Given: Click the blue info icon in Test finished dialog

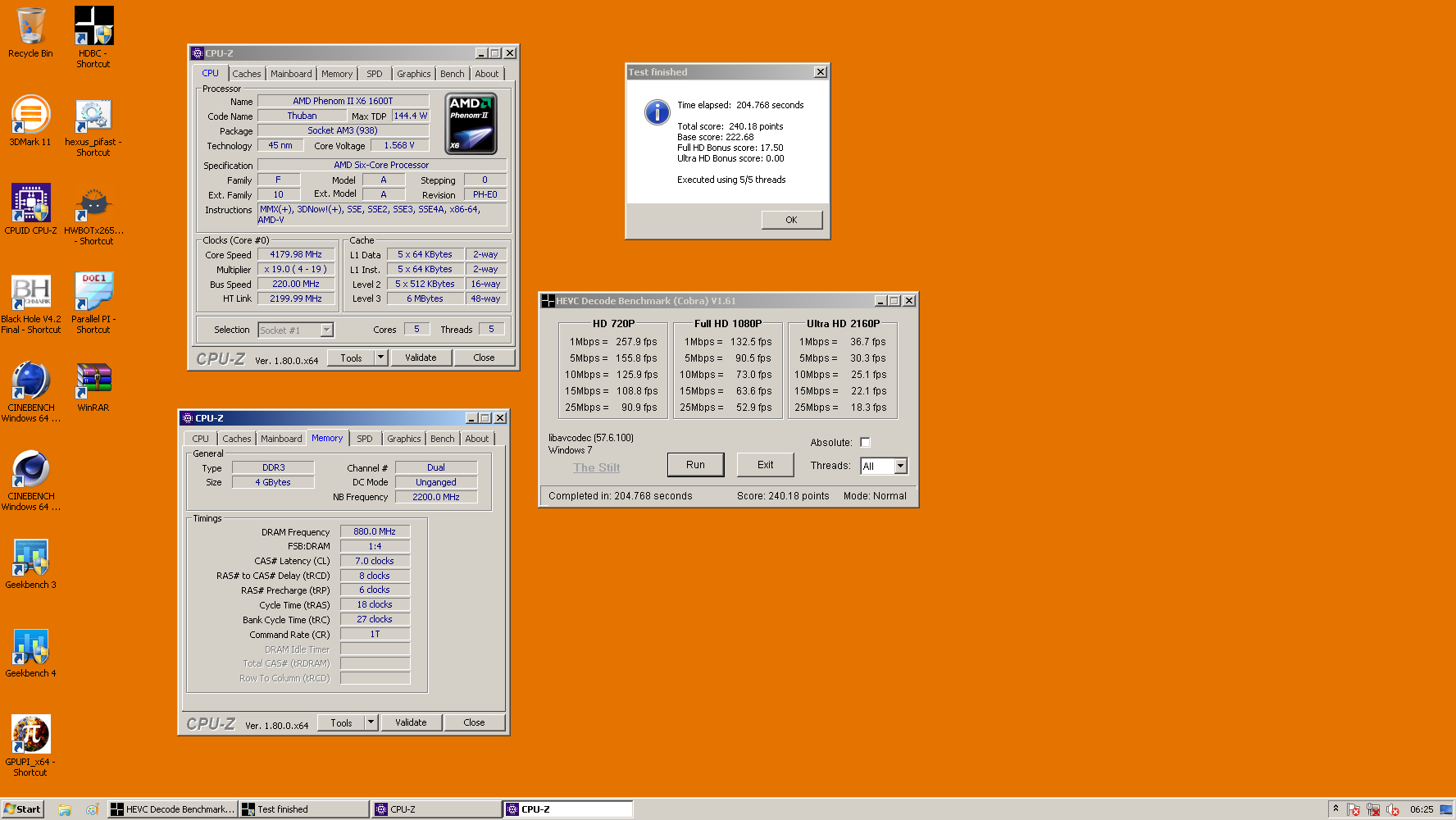Looking at the screenshot, I should [657, 112].
